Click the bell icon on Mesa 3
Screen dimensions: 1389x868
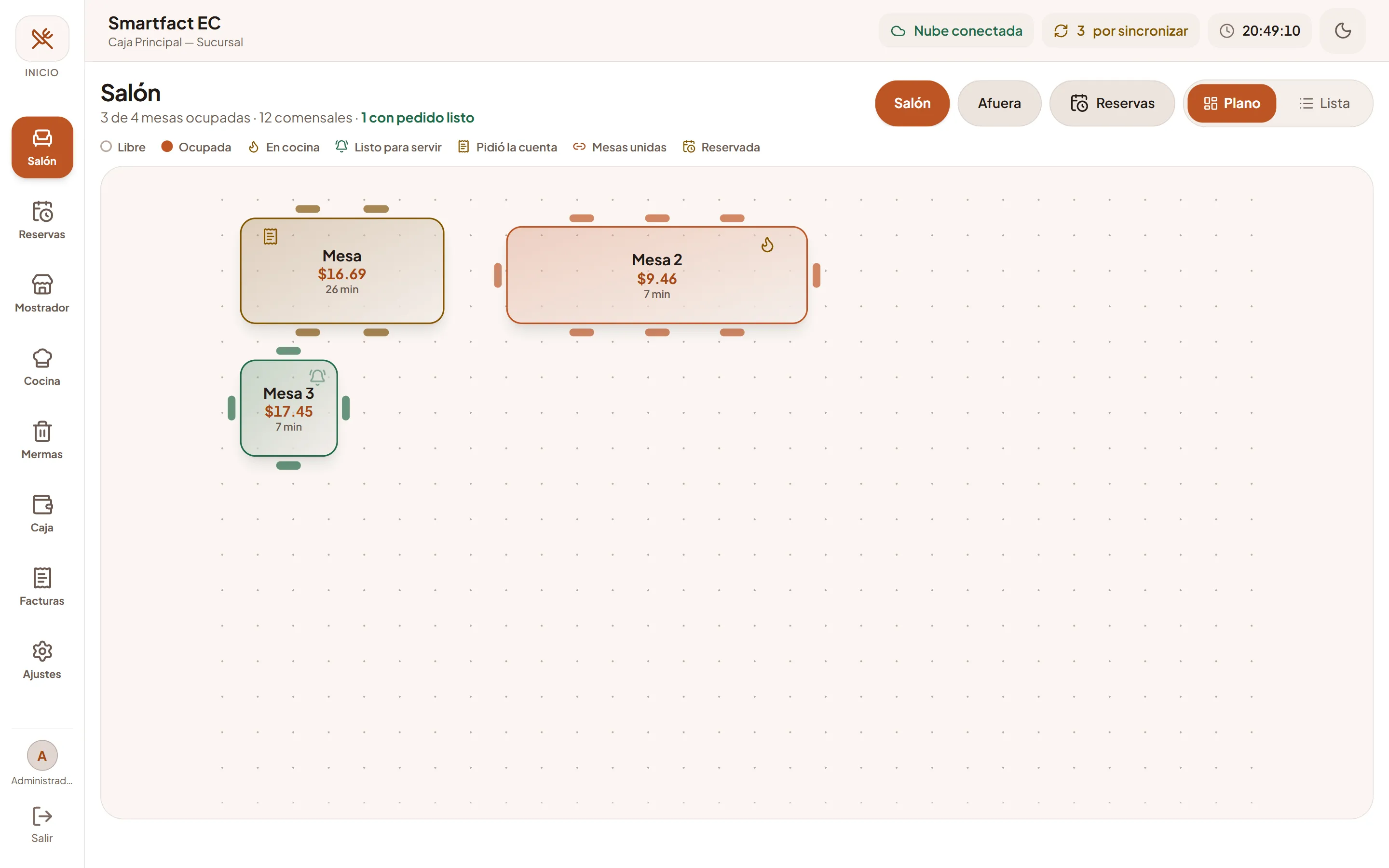317,377
